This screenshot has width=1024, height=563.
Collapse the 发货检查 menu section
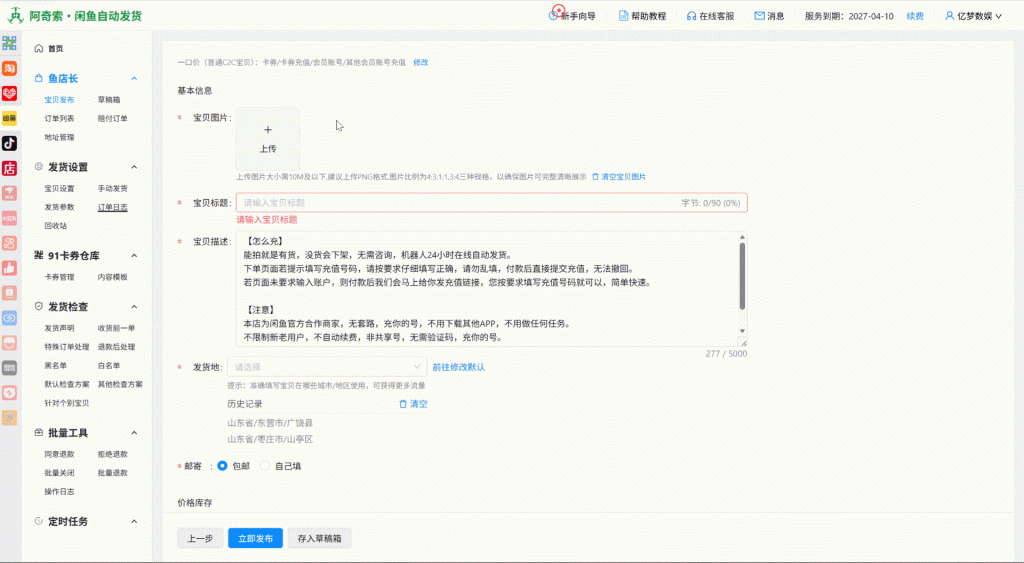(134, 306)
